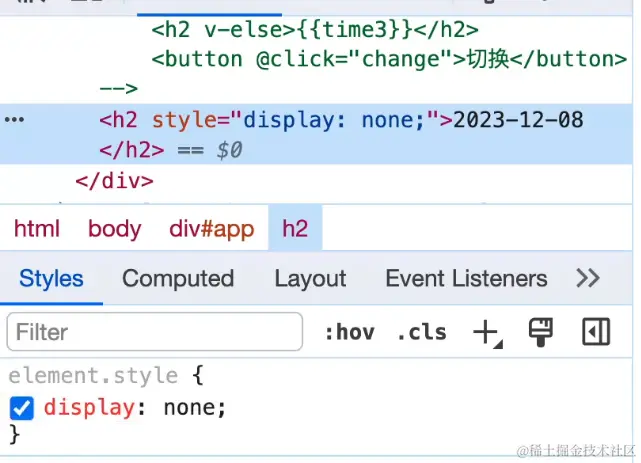Focus the Filter styles input field
This screenshot has height=463, width=641.
coord(155,331)
